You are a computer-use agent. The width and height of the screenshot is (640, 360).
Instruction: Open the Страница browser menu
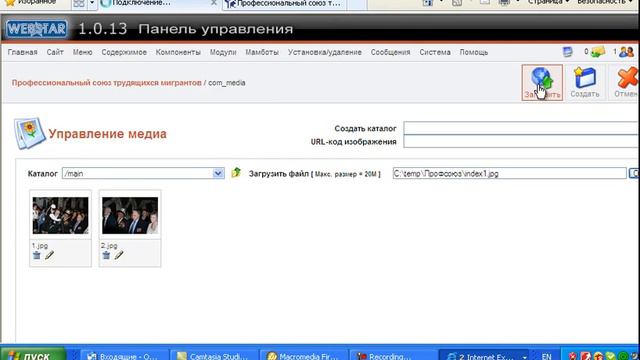(548, 2)
